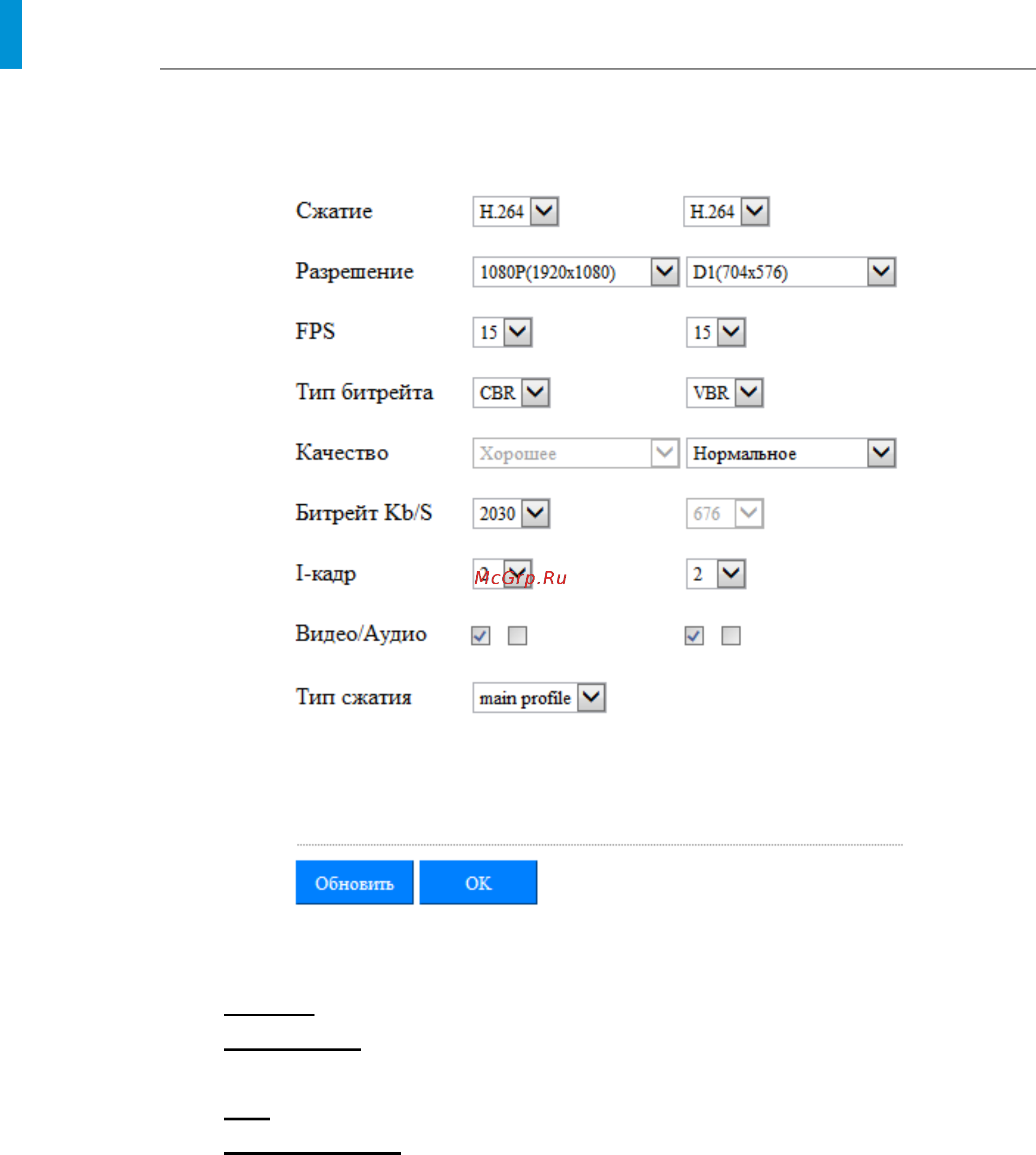Image resolution: width=1036 pixels, height=1155 pixels.
Task: Toggle first stream checked Видео checkbox
Action: click(480, 636)
